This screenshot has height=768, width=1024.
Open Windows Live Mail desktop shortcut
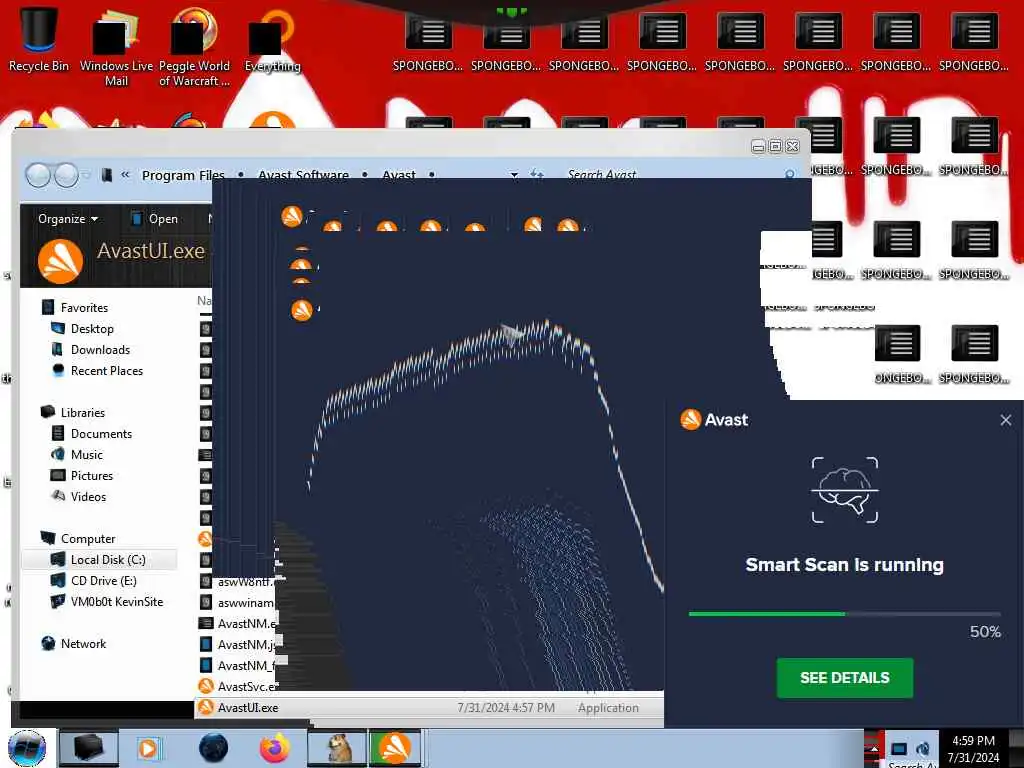click(116, 47)
